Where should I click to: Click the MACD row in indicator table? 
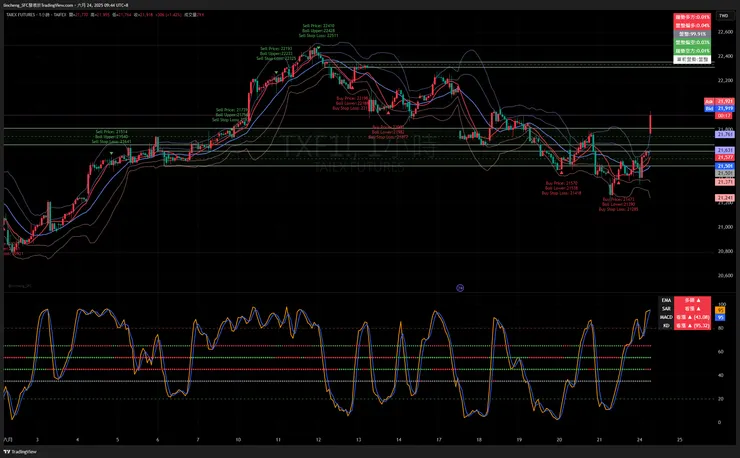[684, 317]
